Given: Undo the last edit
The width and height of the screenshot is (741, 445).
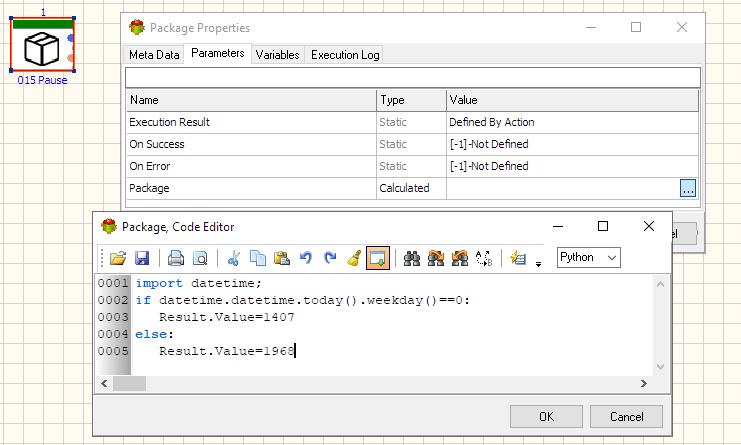Looking at the screenshot, I should tap(306, 258).
